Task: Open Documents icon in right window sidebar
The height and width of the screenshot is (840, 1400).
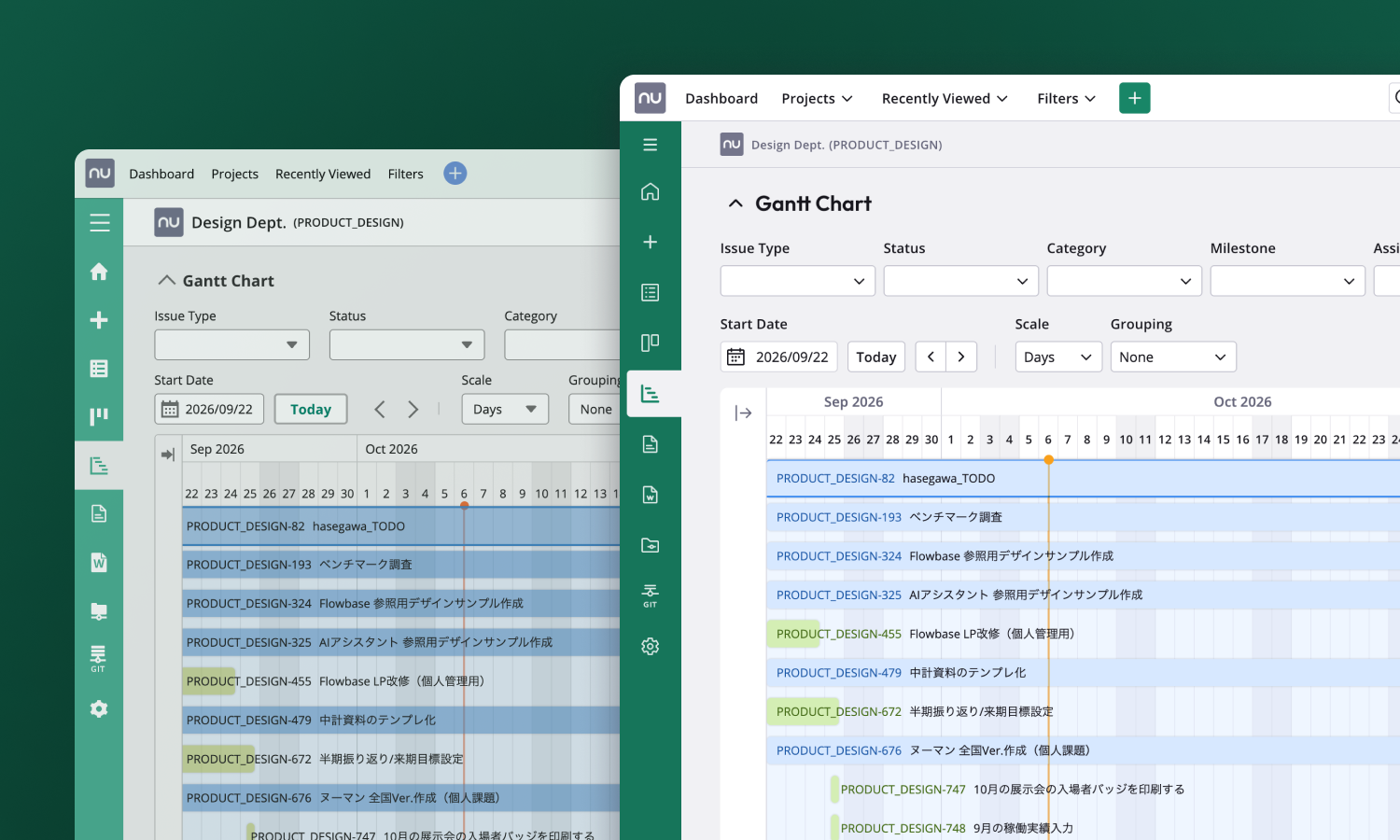Action: click(x=651, y=444)
